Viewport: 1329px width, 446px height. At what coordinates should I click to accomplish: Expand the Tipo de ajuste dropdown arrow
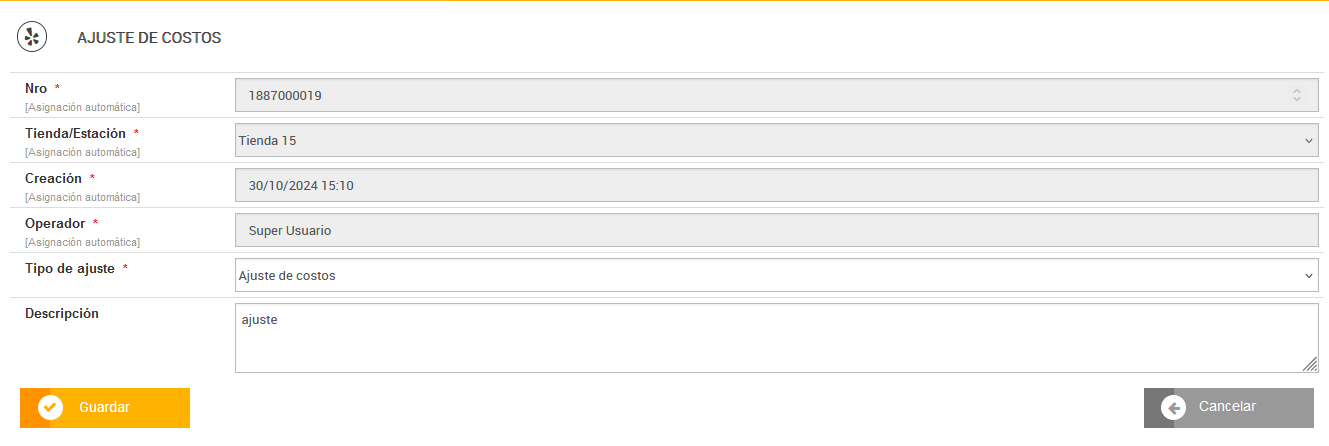point(1309,276)
